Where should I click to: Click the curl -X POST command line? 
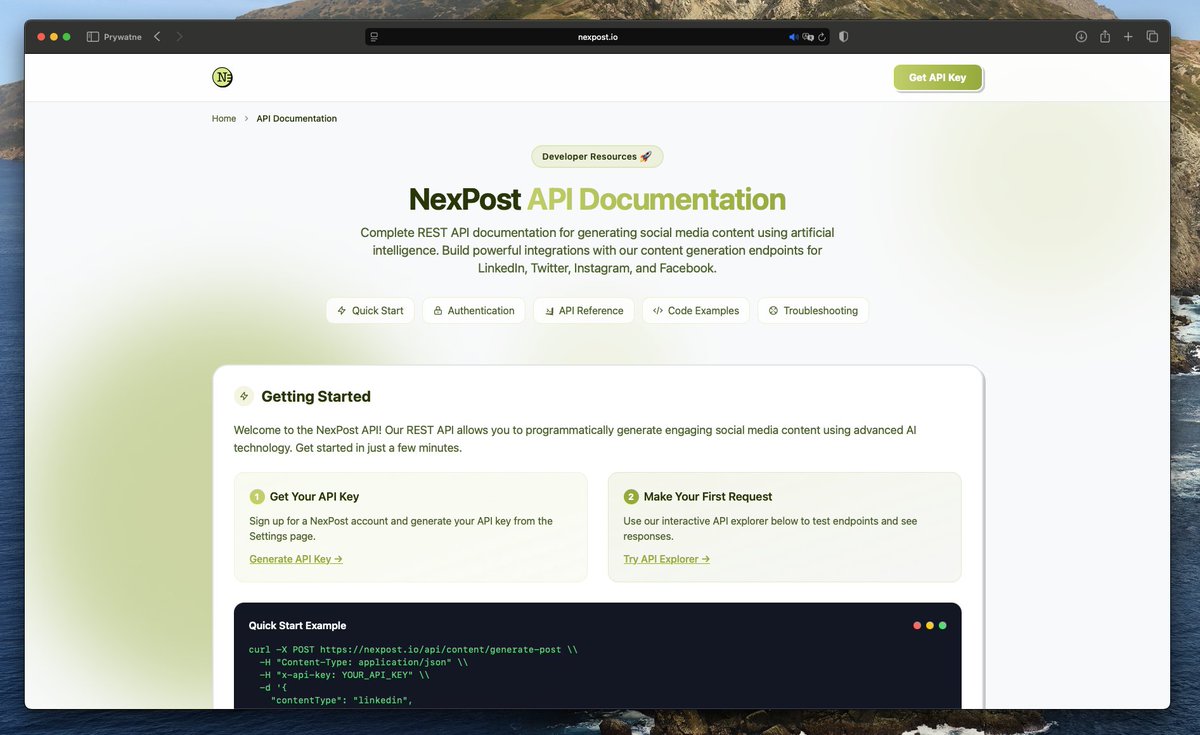coord(413,650)
